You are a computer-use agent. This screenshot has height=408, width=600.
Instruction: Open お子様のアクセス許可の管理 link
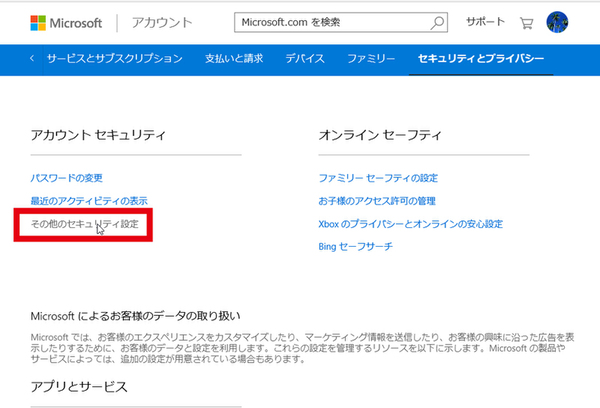pyautogui.click(x=377, y=201)
